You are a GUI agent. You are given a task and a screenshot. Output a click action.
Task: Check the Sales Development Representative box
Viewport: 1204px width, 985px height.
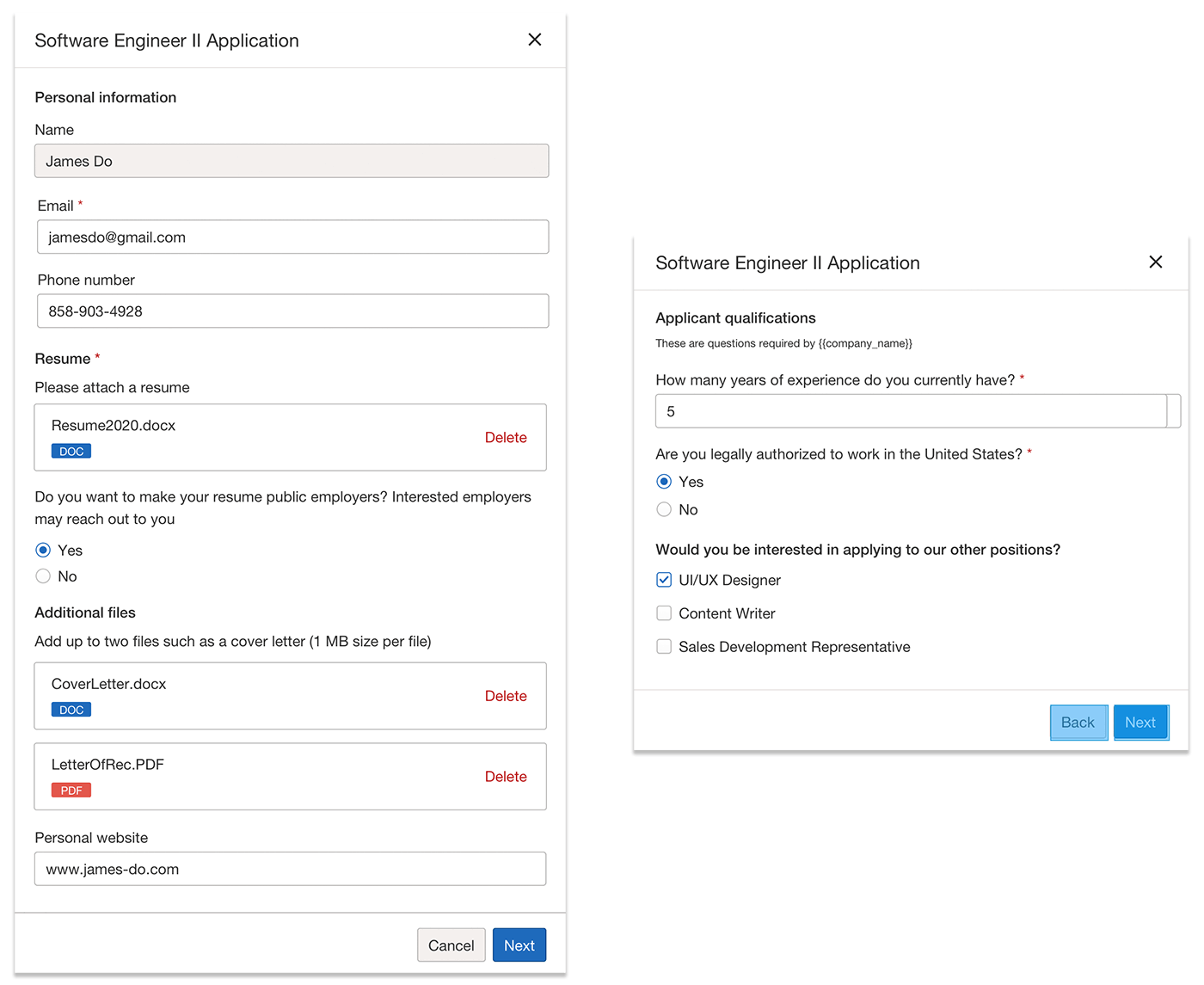tap(664, 647)
